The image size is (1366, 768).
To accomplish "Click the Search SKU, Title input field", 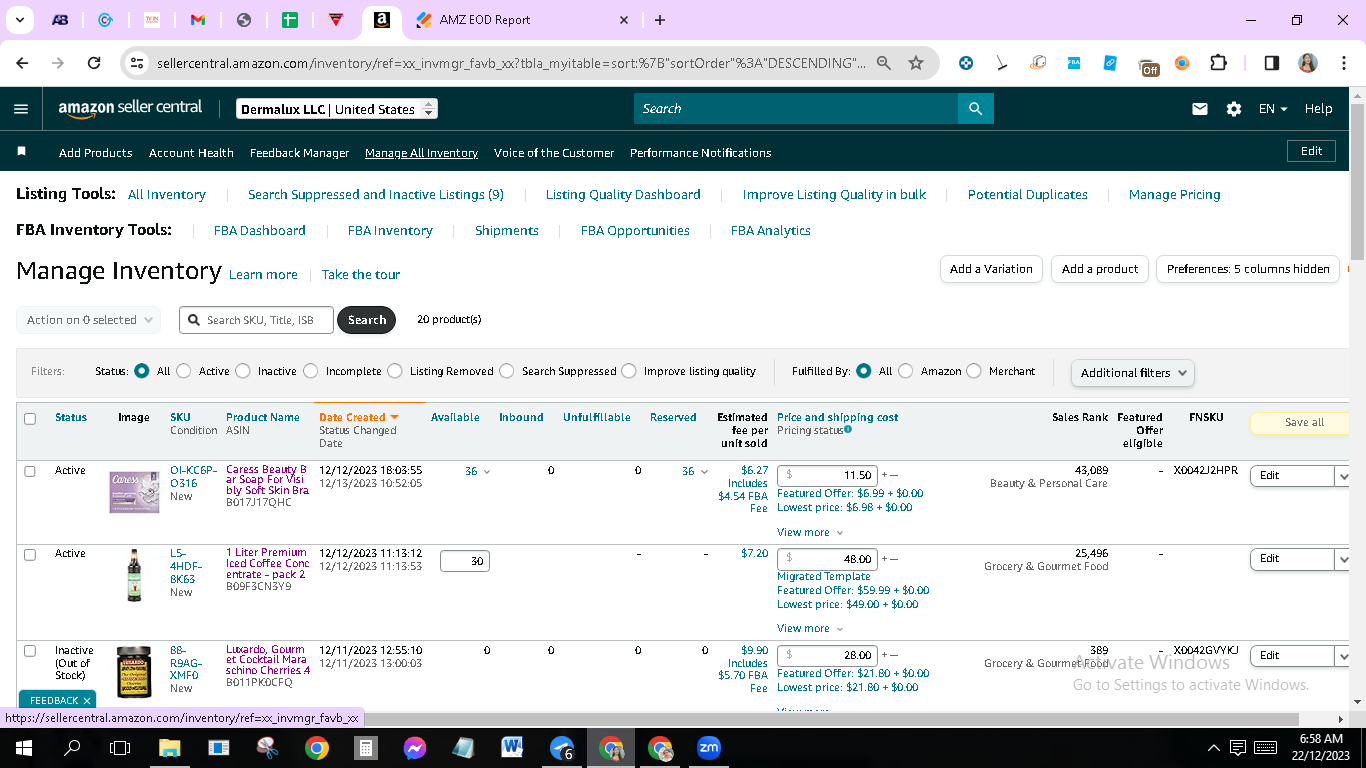I will click(257, 320).
